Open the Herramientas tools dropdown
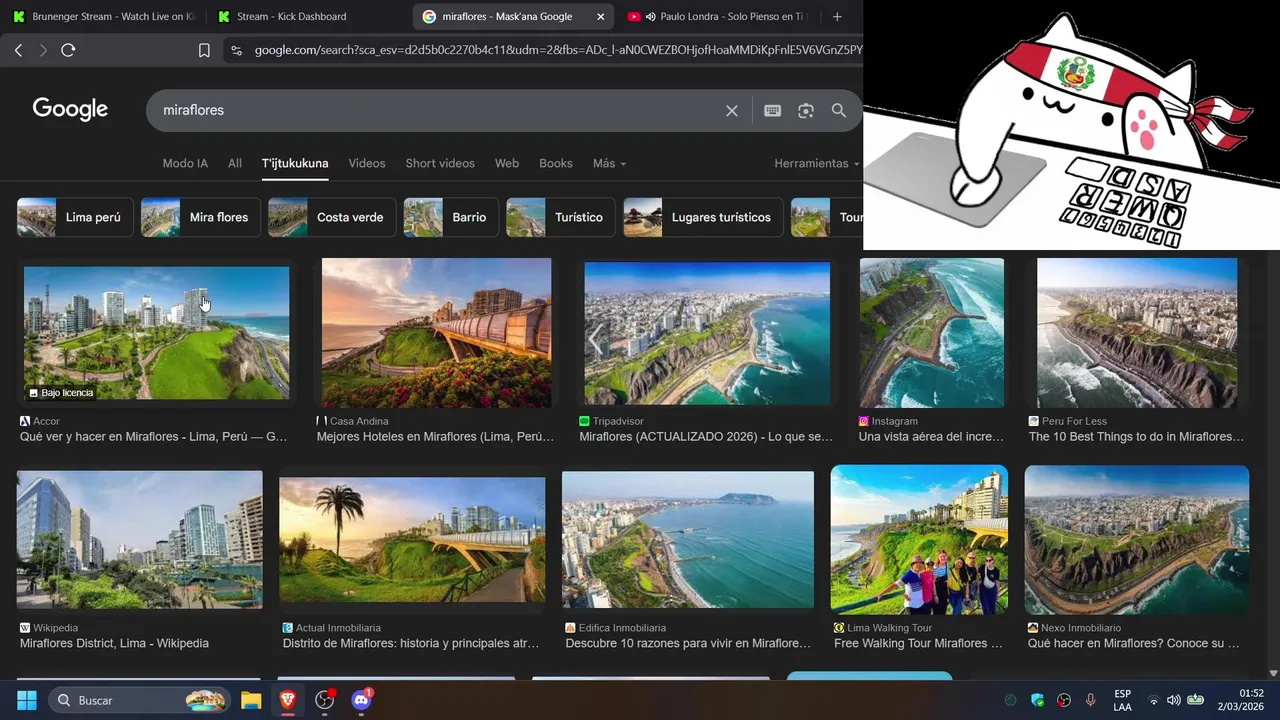Viewport: 1280px width, 720px height. pos(816,163)
